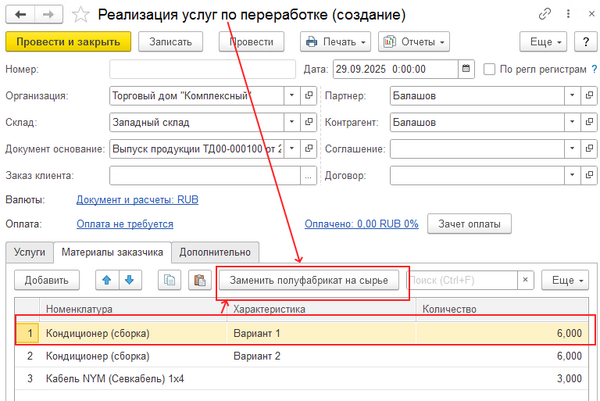Expand the Склад dropdown list
The image size is (600, 401).
(x=293, y=123)
